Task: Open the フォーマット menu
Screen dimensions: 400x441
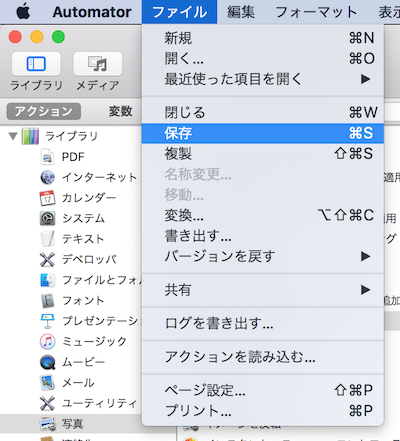Action: (316, 12)
